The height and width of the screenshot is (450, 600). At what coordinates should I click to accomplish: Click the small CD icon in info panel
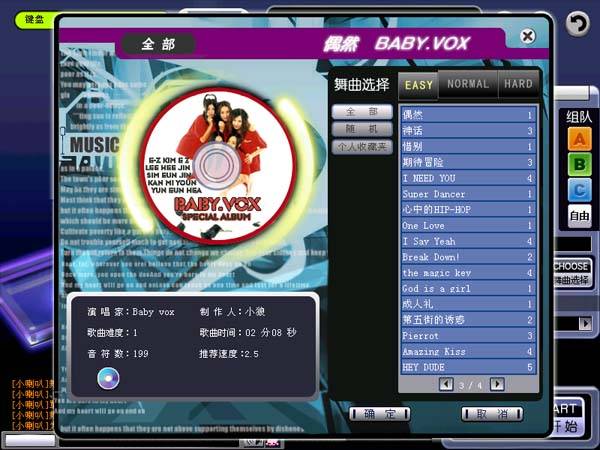click(x=108, y=378)
